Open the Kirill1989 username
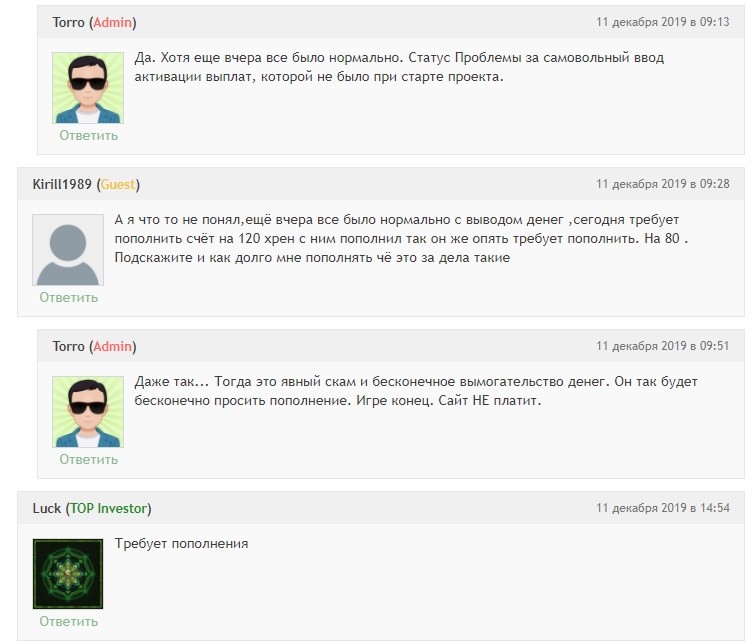The height and width of the screenshot is (643, 755). coord(62,184)
